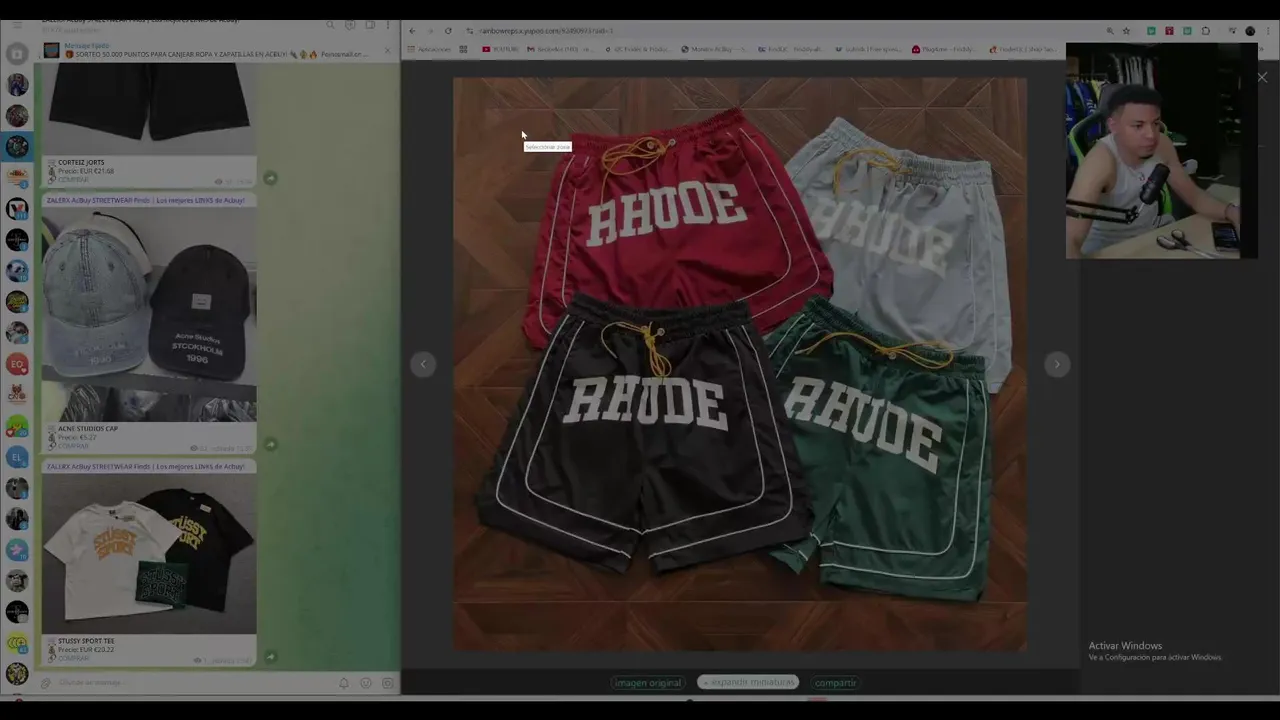Open the browser extensions puzzle icon
Screen dimensions: 1280x720
(1205, 31)
